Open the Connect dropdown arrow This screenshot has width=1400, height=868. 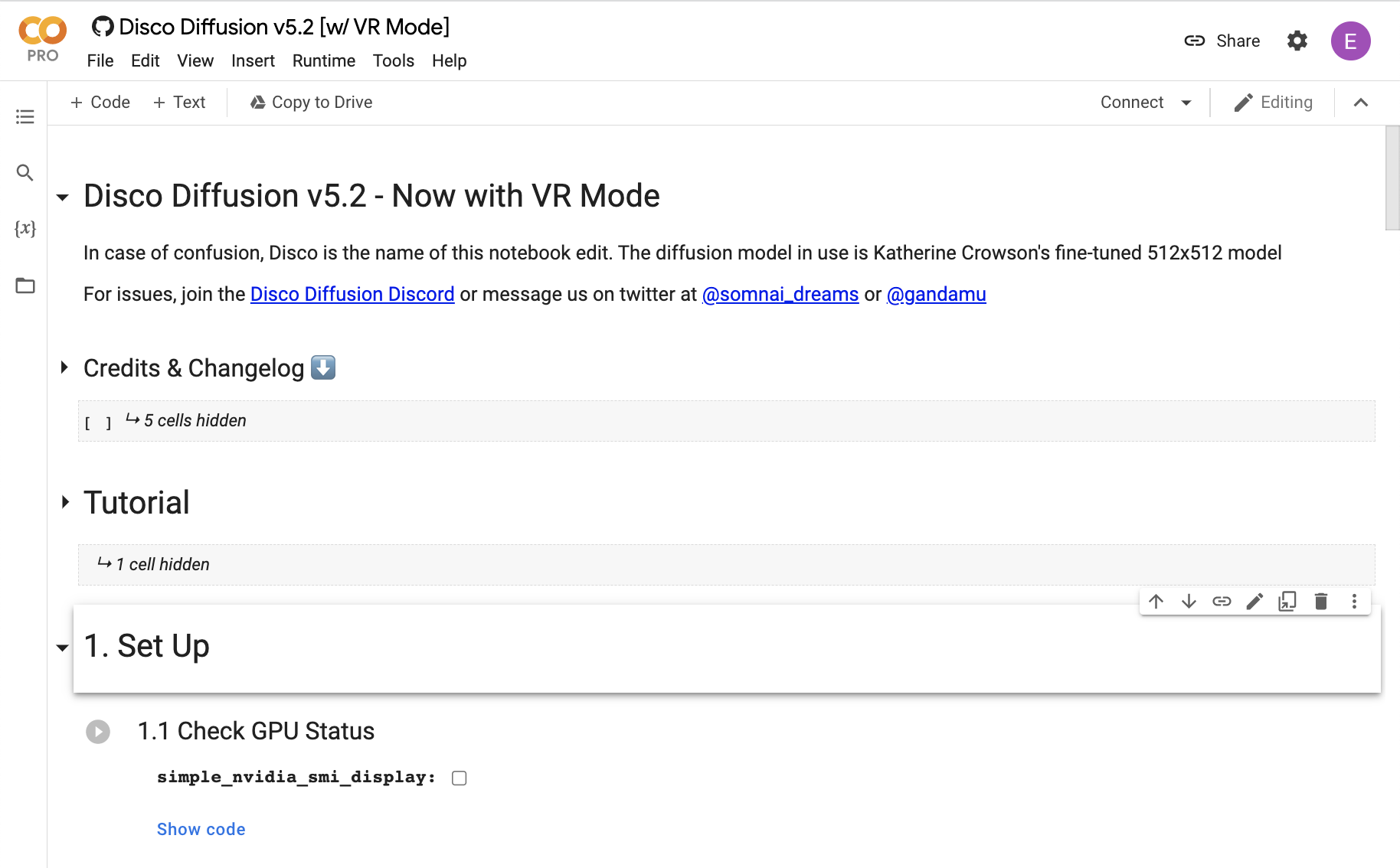1186,103
